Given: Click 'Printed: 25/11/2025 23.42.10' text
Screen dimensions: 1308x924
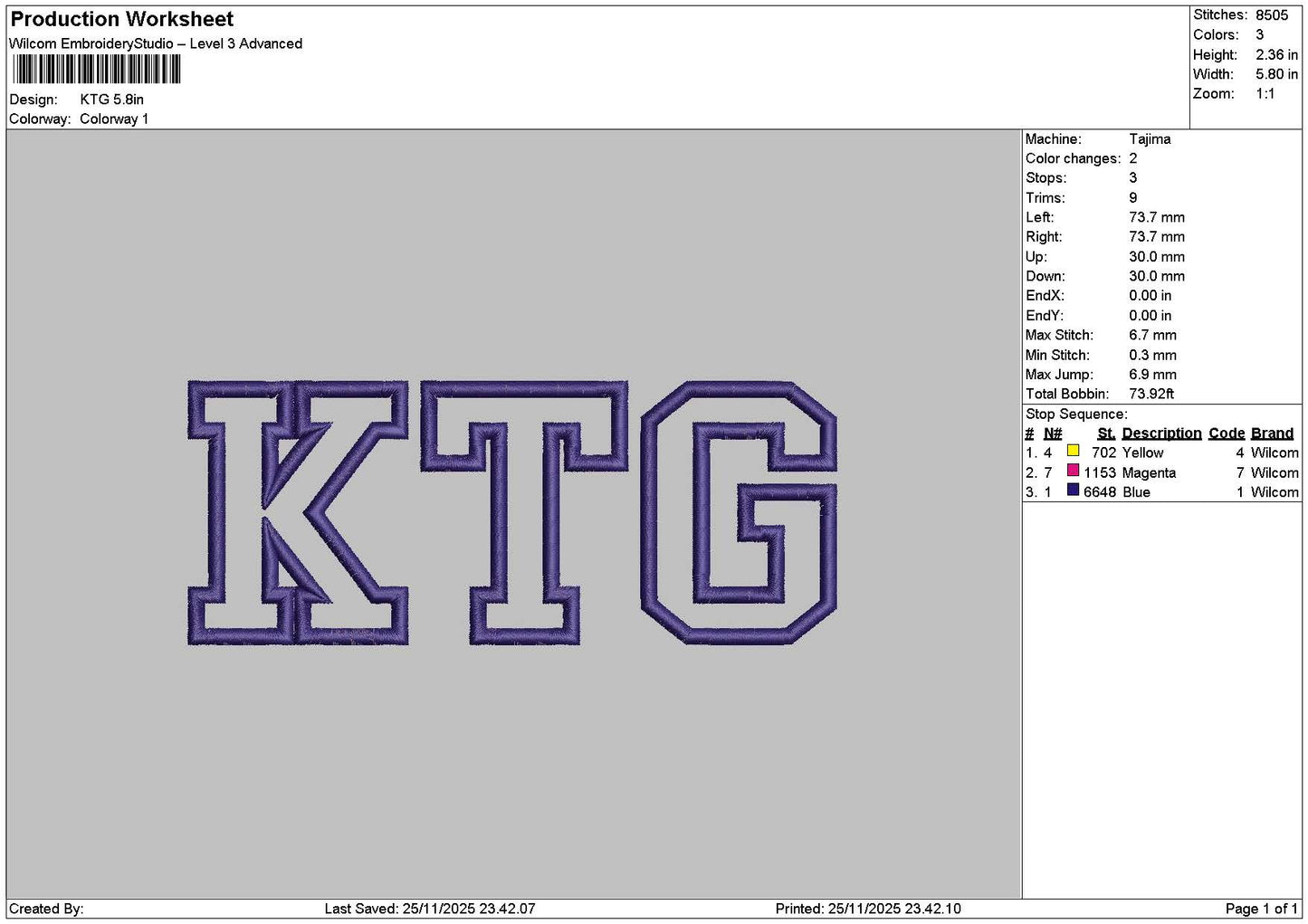Looking at the screenshot, I should 868,909.
